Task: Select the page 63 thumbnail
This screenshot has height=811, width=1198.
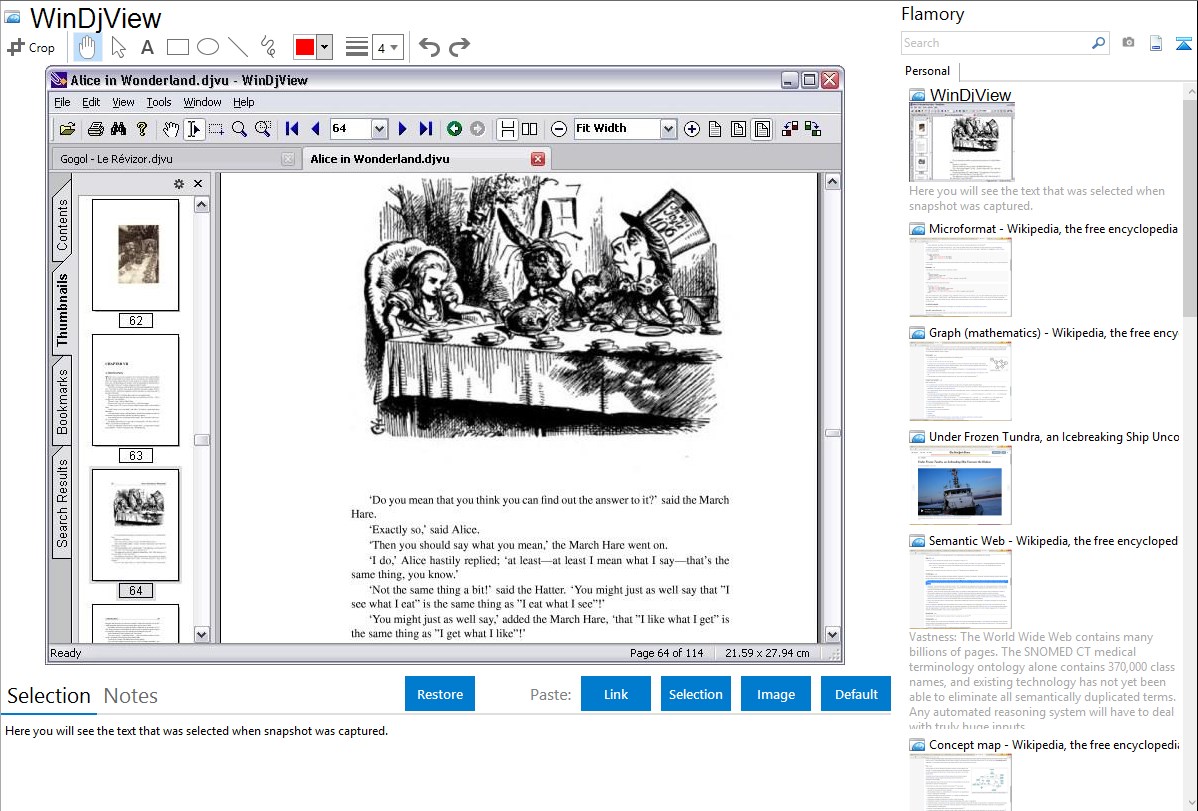Action: 136,390
